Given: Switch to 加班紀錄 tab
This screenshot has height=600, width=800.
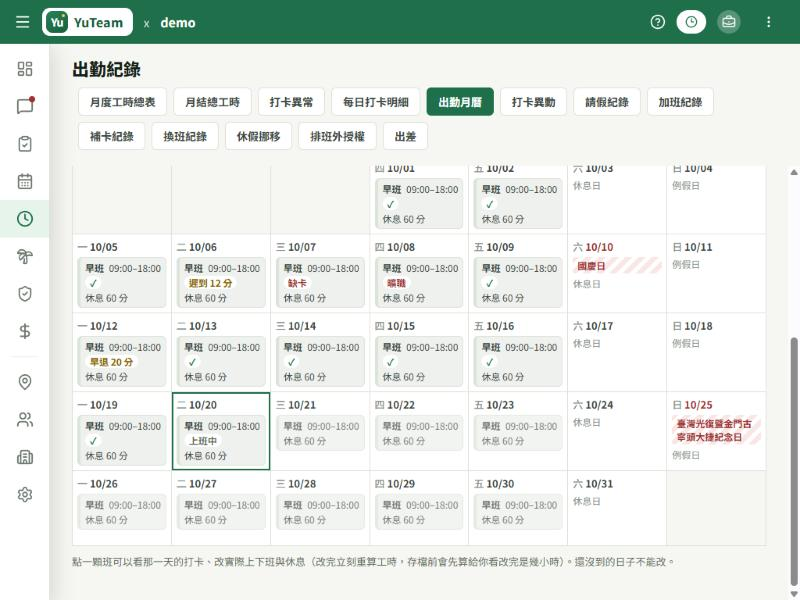Looking at the screenshot, I should (680, 102).
